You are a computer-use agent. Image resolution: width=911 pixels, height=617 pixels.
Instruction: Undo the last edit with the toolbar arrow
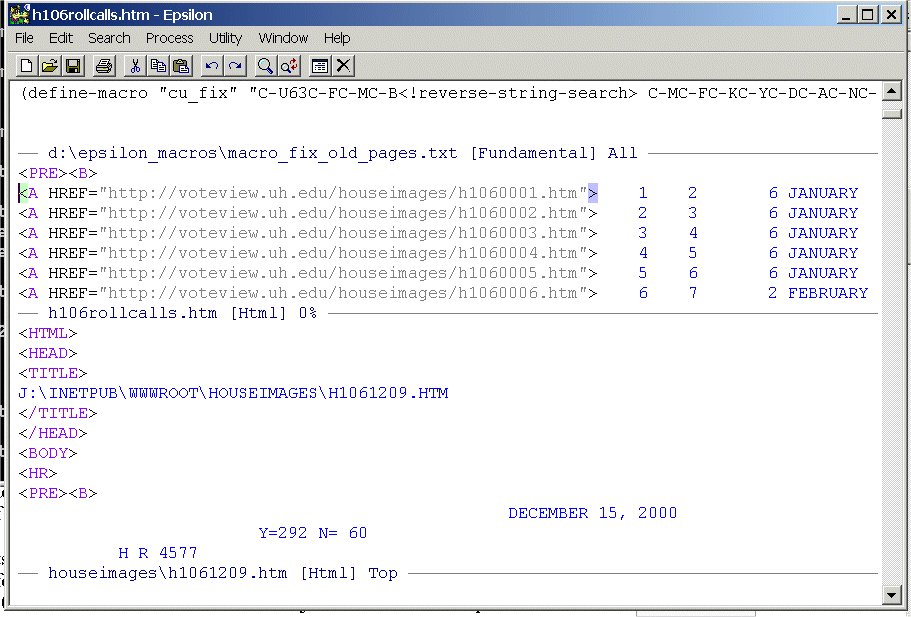point(212,66)
